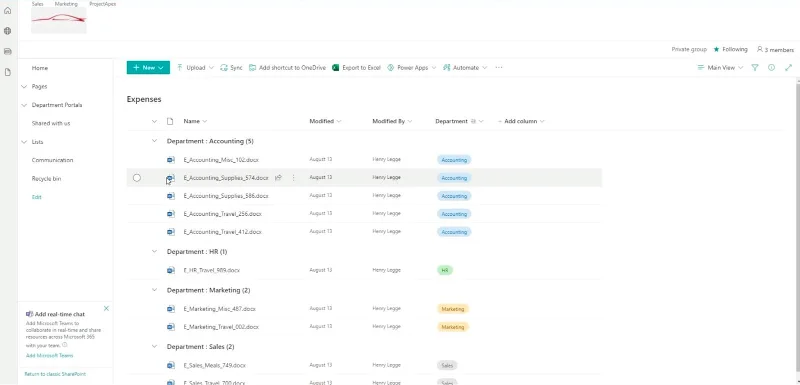This screenshot has height=385, width=800.
Task: Click Word icon of E_Accounting_Misc_102.docx
Action: pos(170,160)
